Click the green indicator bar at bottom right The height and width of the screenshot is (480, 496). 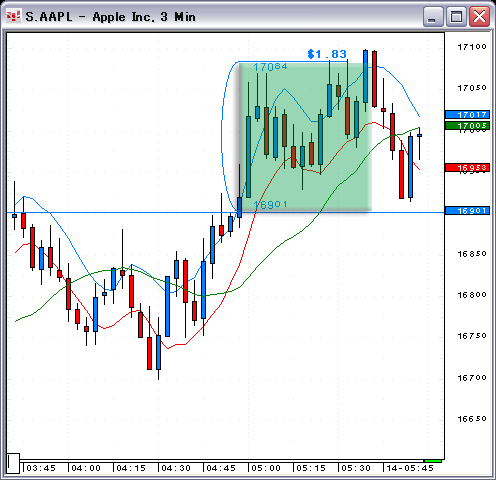[x=433, y=461]
